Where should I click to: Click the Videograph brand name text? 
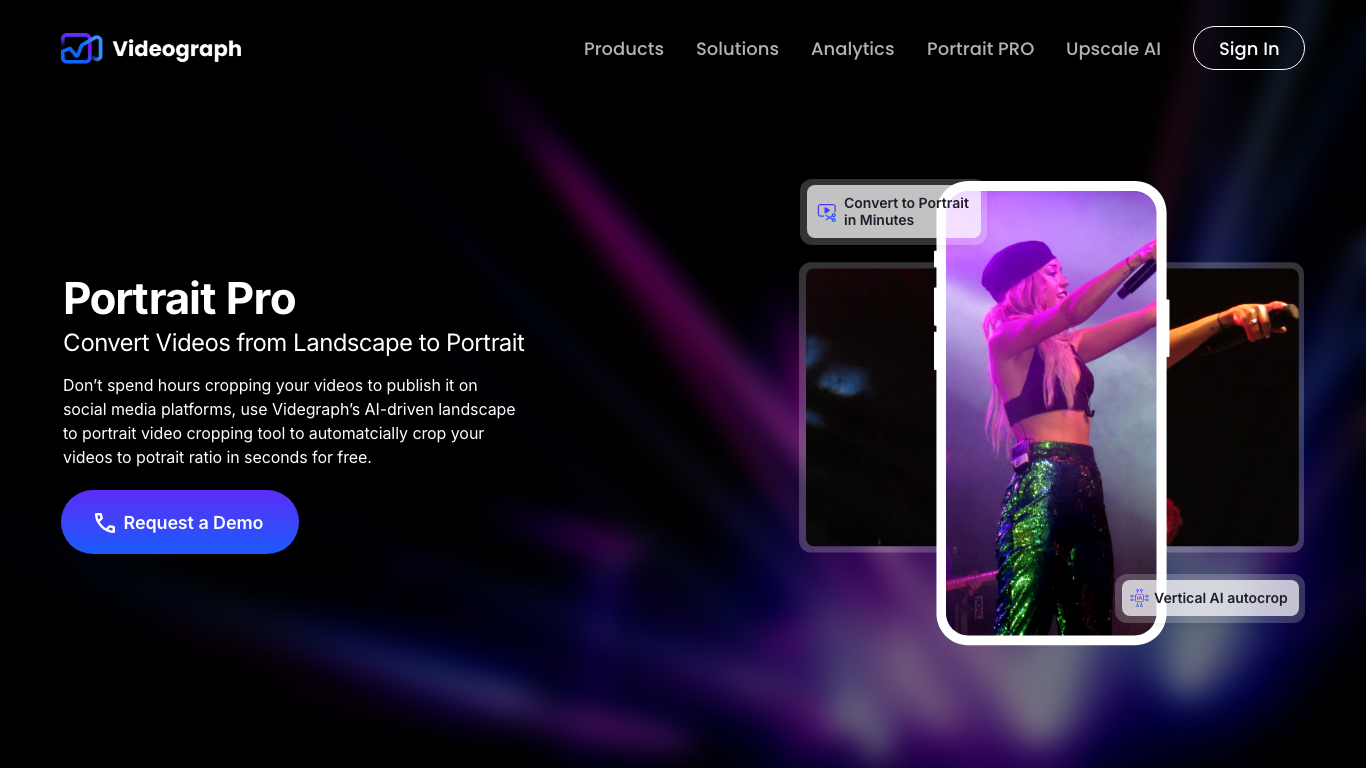177,49
